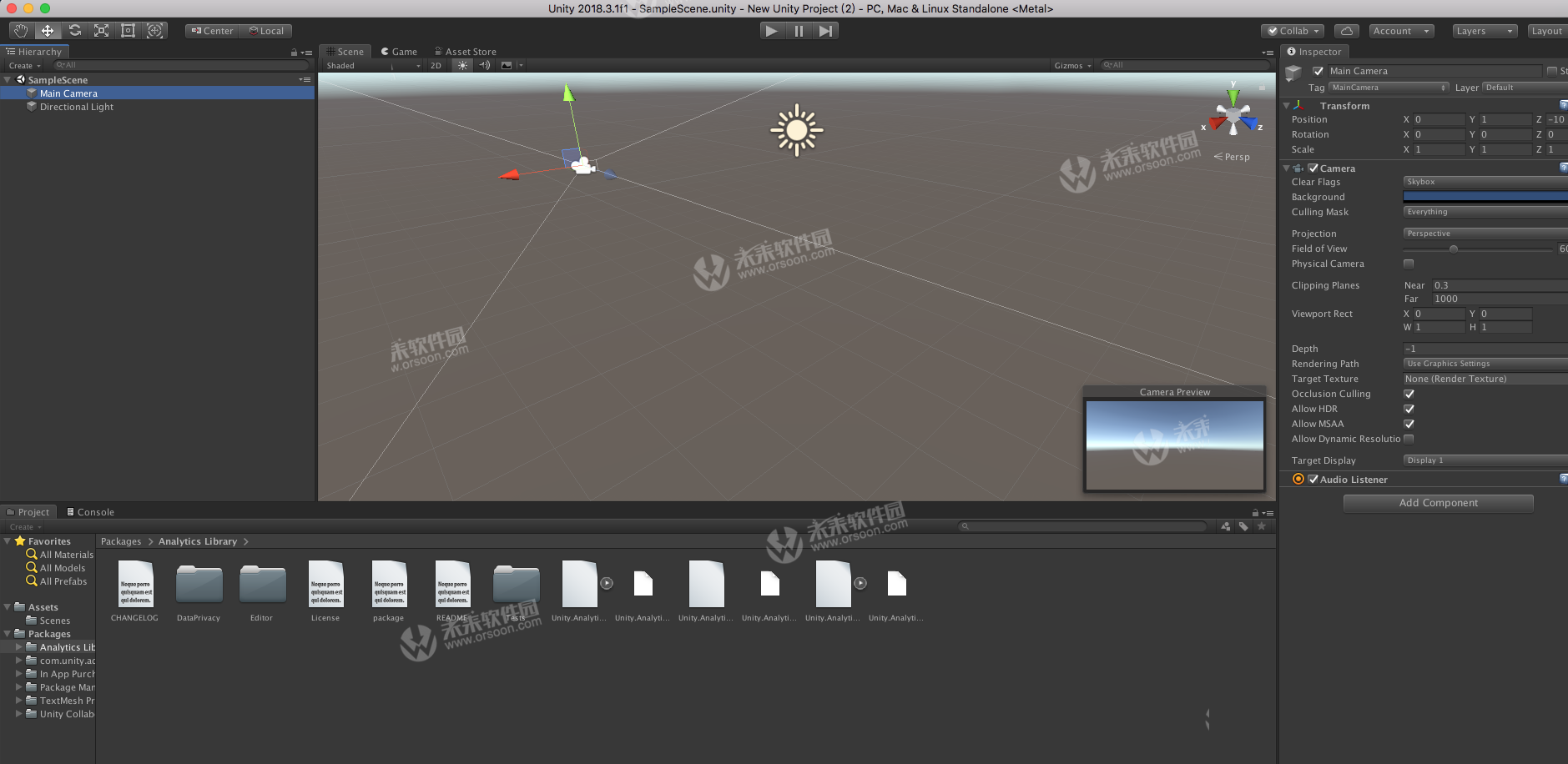Uncheck Allow HDR
The height and width of the screenshot is (764, 1568).
(x=1409, y=409)
